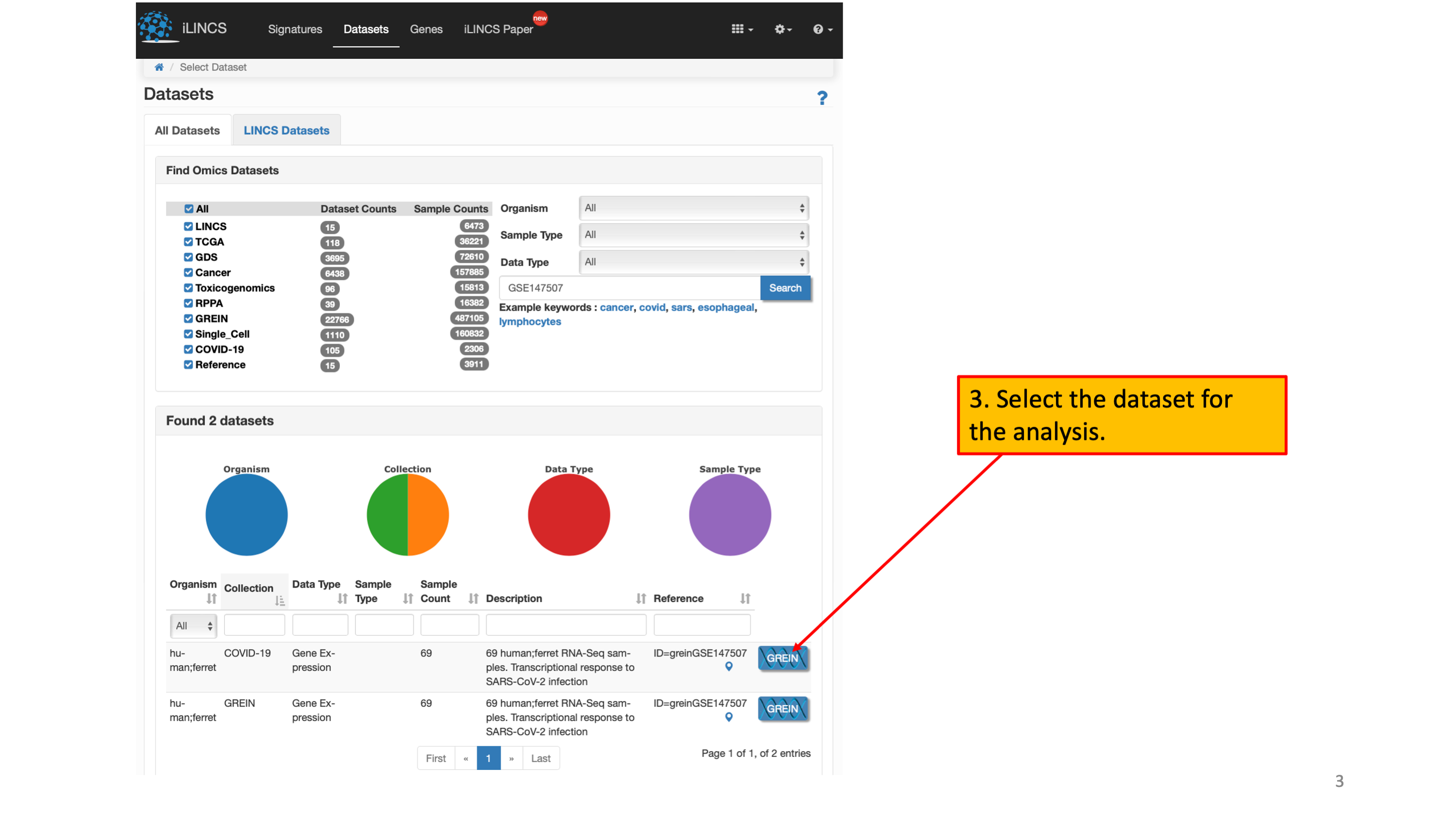Click the home breadcrumb icon

[x=159, y=67]
